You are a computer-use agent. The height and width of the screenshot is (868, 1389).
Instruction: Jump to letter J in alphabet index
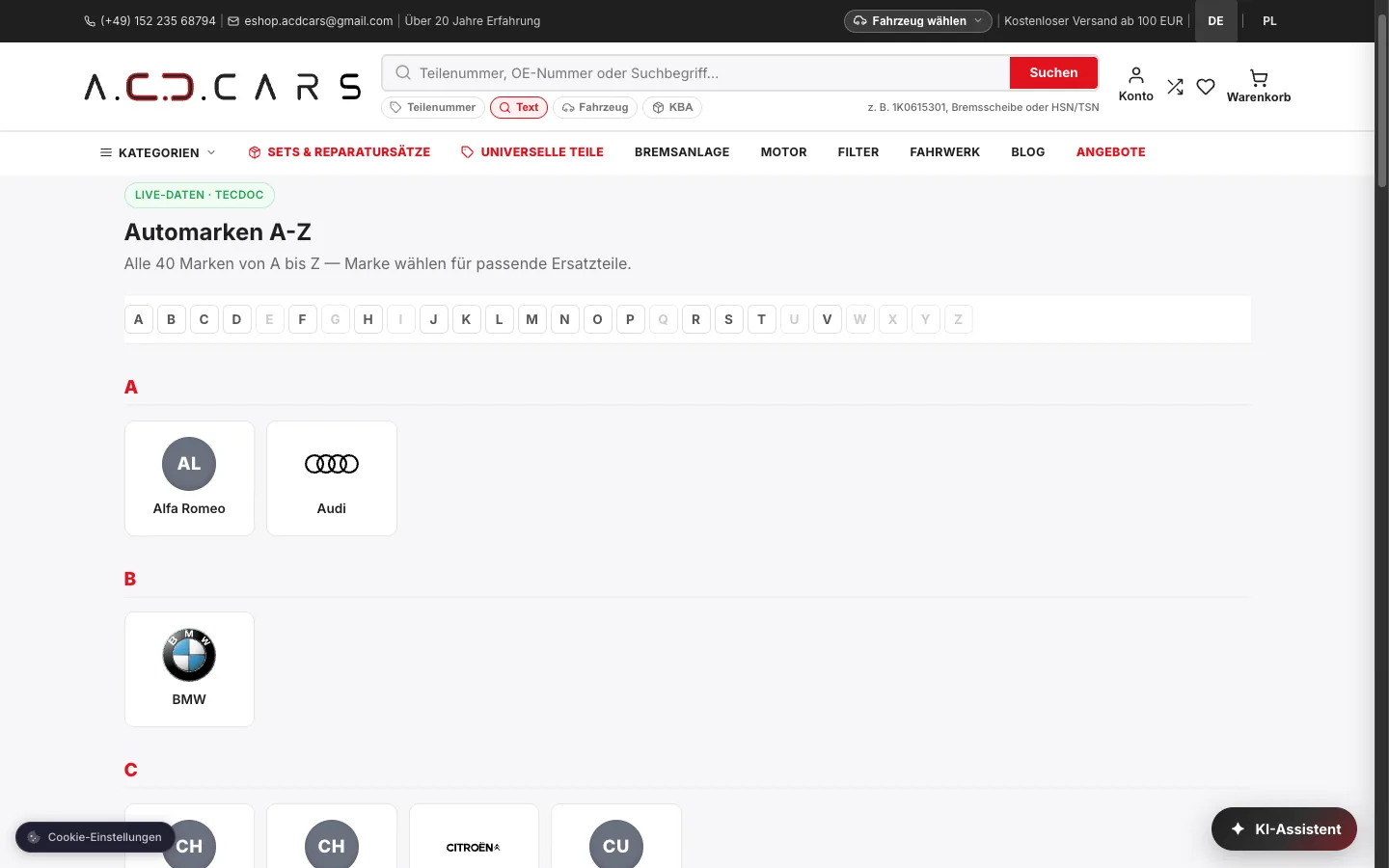[434, 319]
